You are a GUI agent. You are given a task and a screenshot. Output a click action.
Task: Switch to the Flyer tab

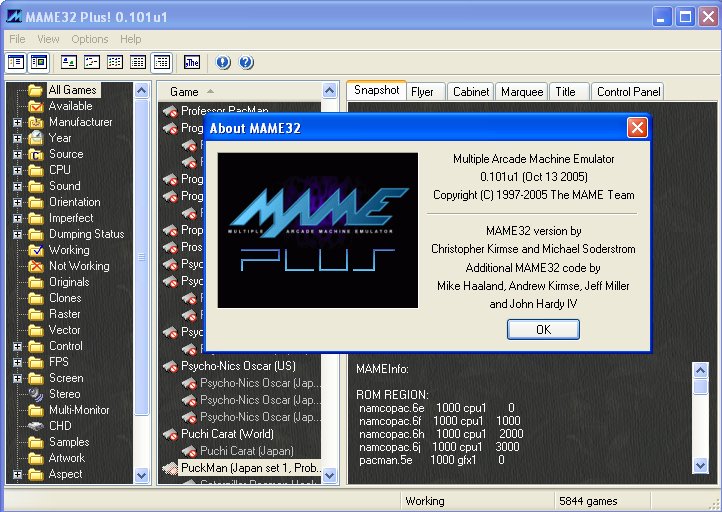coord(425,92)
